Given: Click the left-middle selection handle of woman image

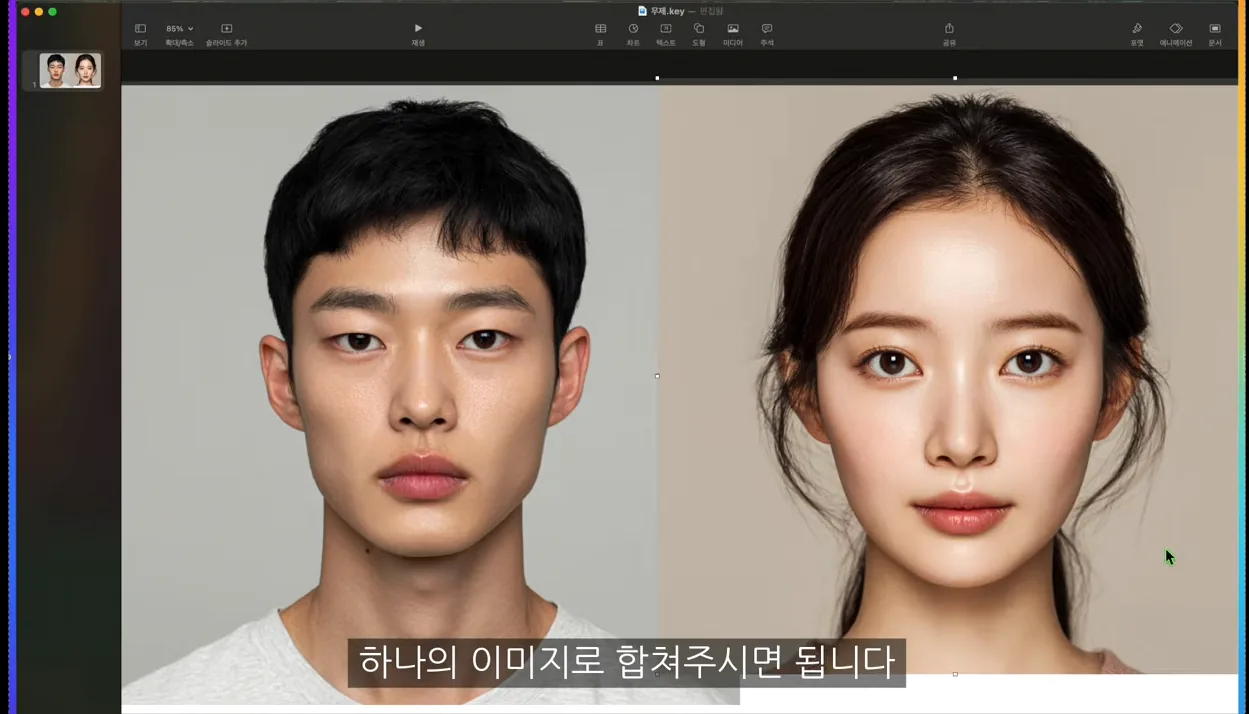Looking at the screenshot, I should click(657, 376).
